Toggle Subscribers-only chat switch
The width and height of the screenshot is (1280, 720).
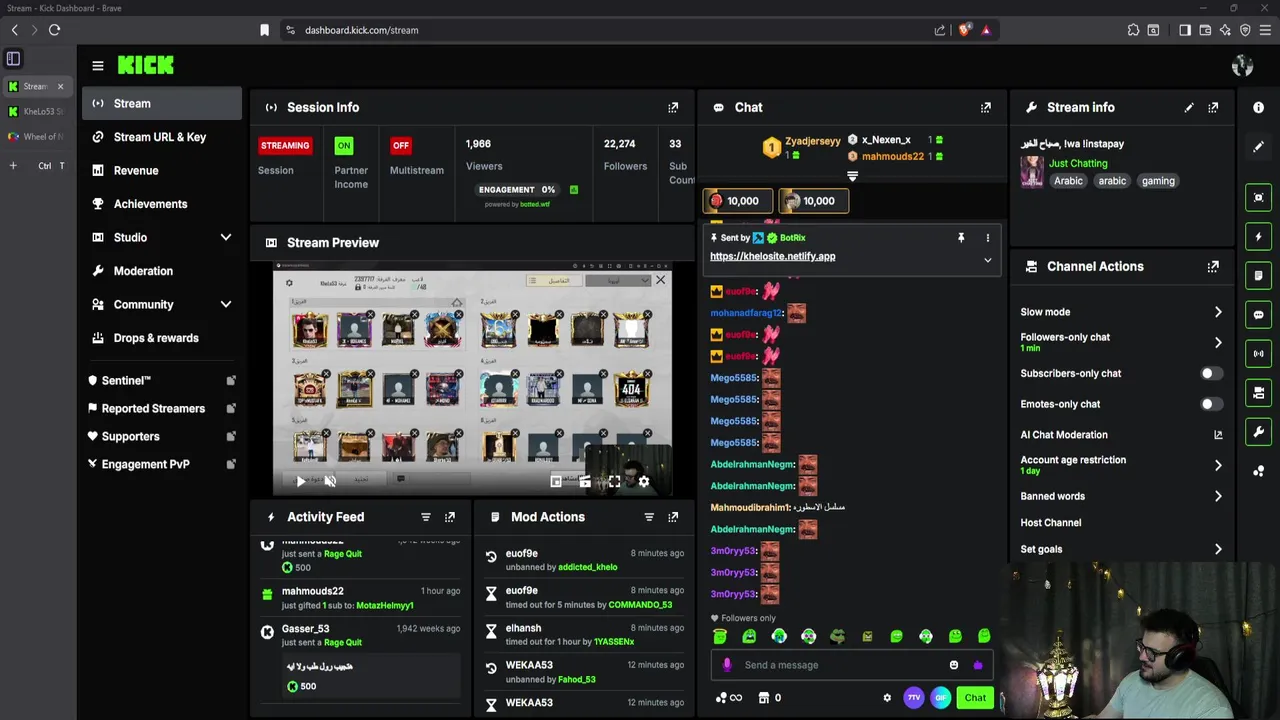(1211, 373)
